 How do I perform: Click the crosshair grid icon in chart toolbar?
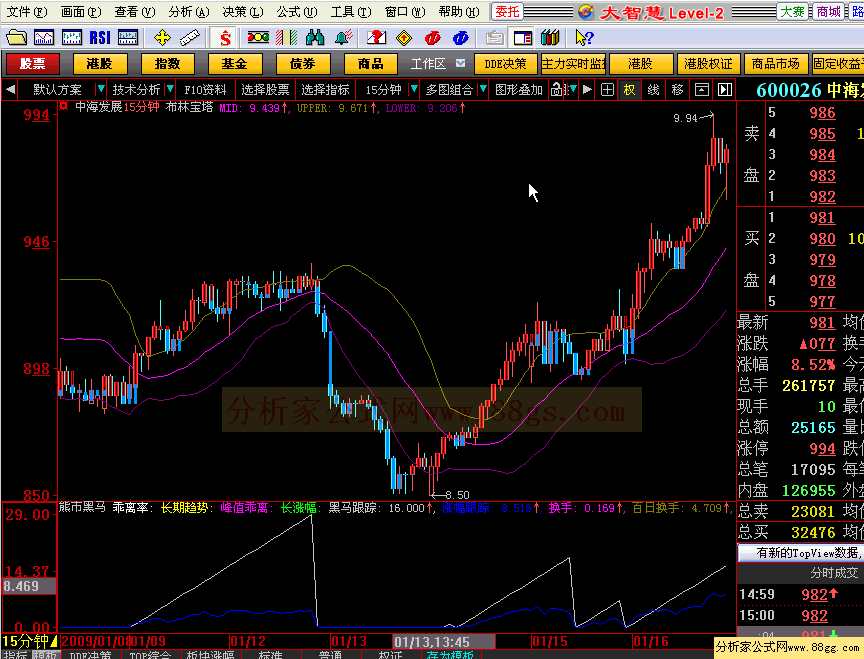tap(607, 89)
